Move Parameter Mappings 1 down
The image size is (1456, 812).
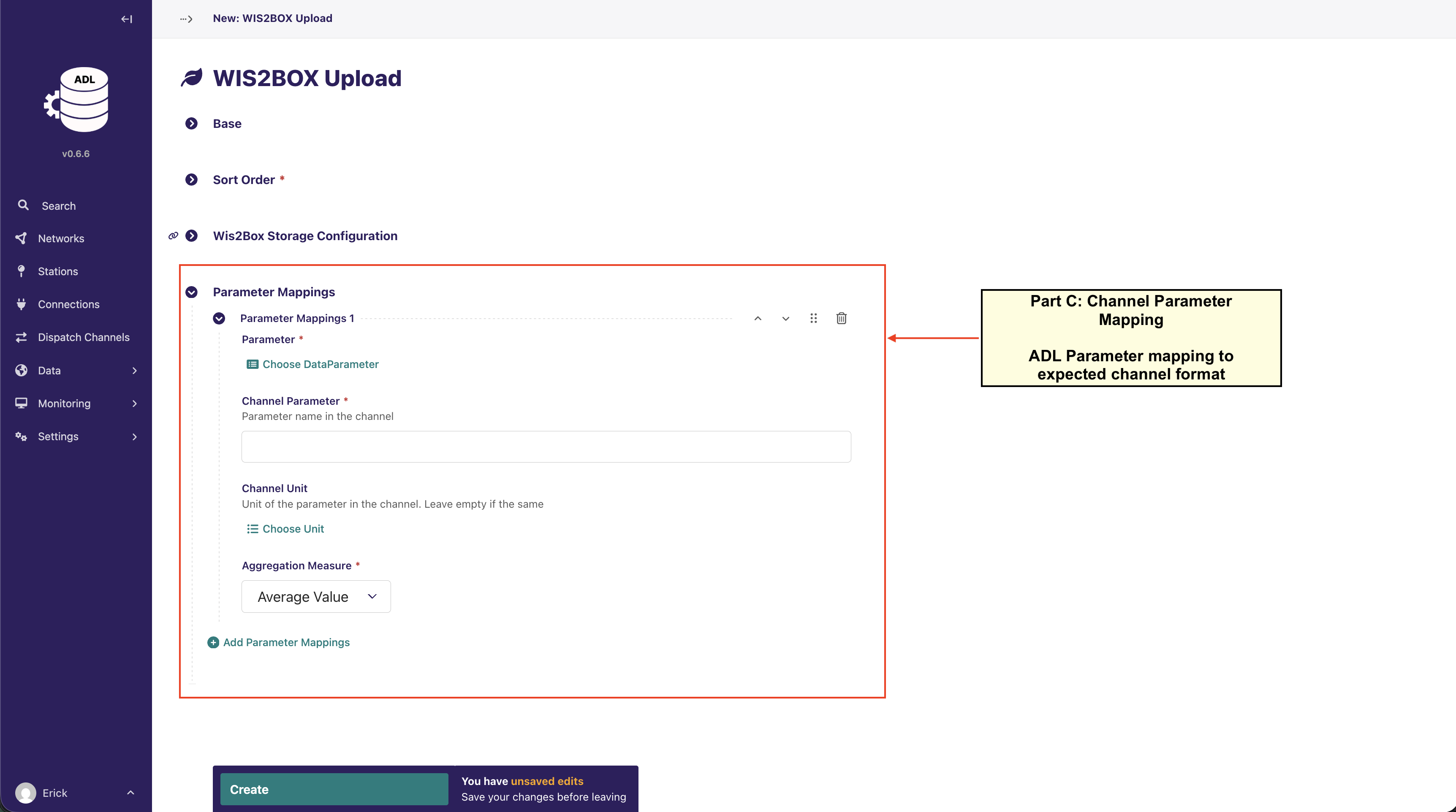click(x=786, y=318)
